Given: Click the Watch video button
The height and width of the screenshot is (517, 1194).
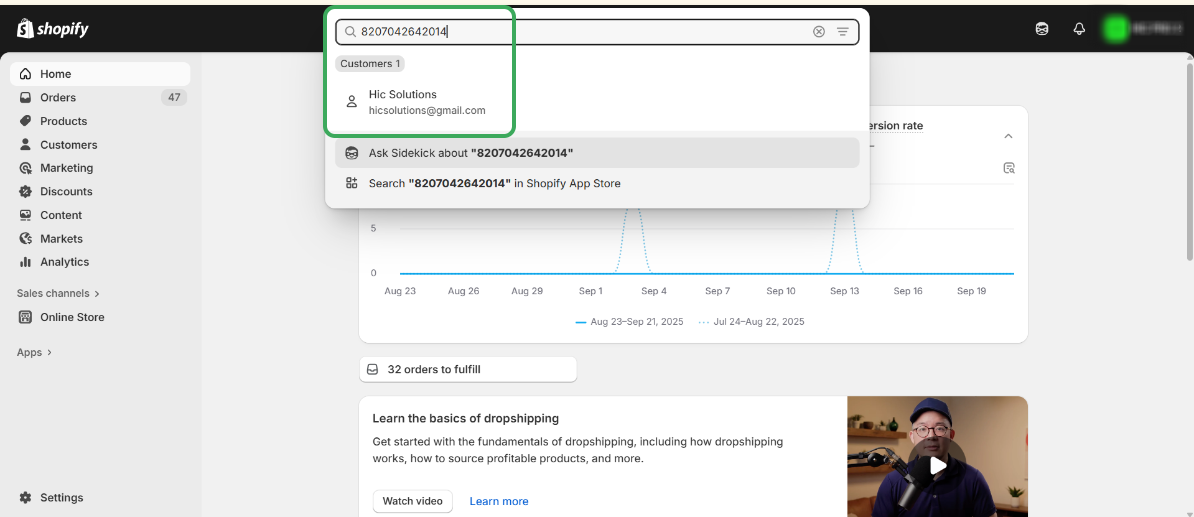Looking at the screenshot, I should pyautogui.click(x=412, y=501).
